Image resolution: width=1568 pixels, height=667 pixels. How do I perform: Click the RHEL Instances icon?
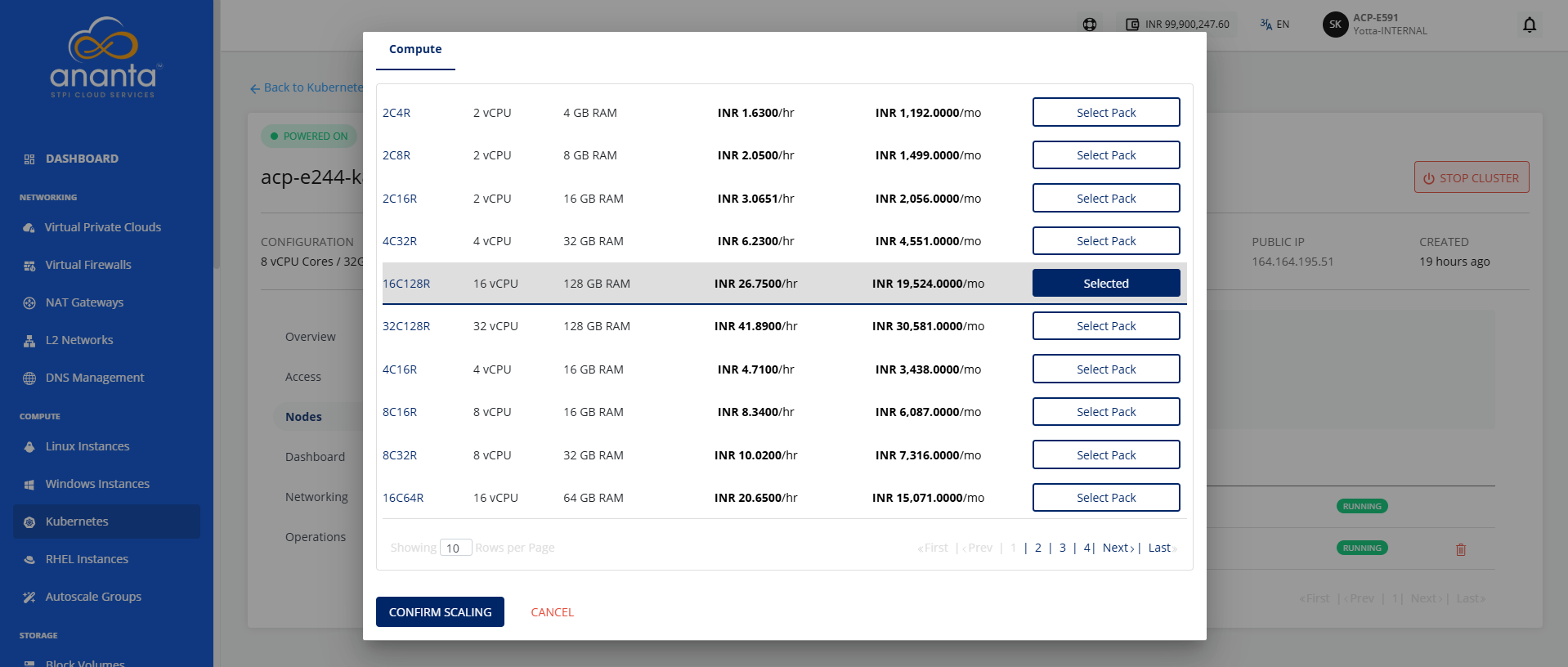[29, 560]
